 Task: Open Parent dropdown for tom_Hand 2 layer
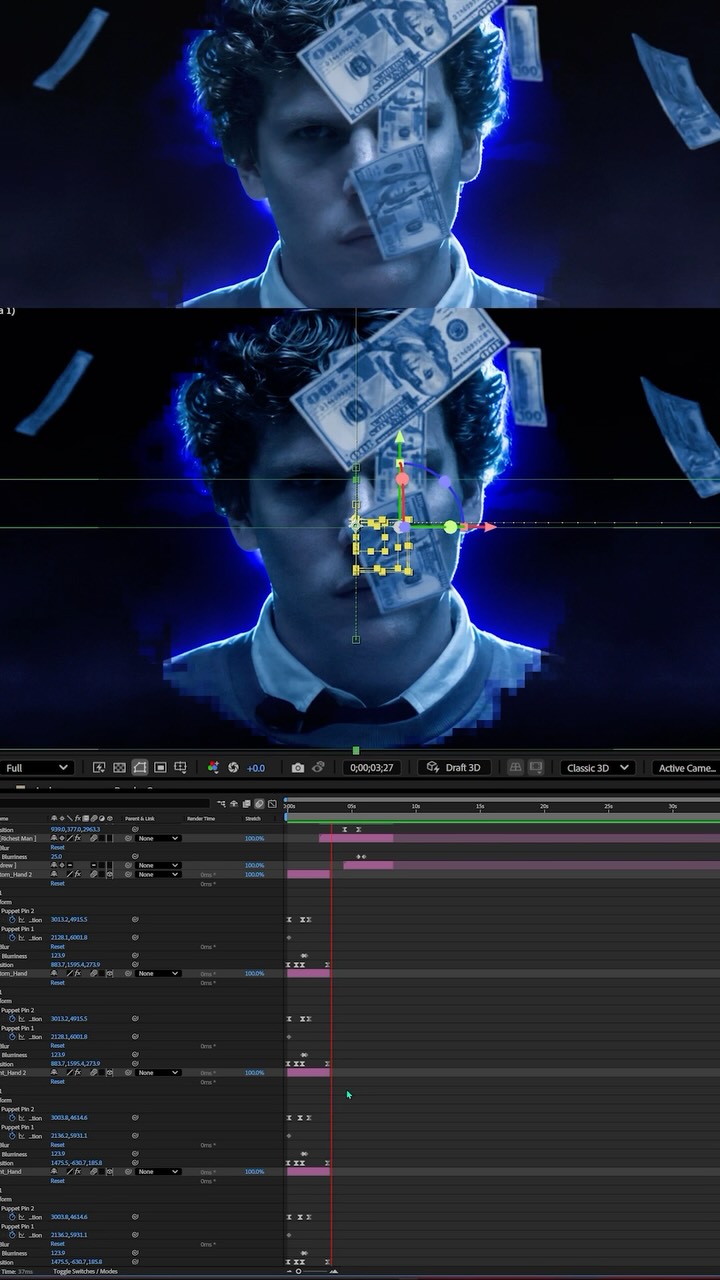pos(159,874)
